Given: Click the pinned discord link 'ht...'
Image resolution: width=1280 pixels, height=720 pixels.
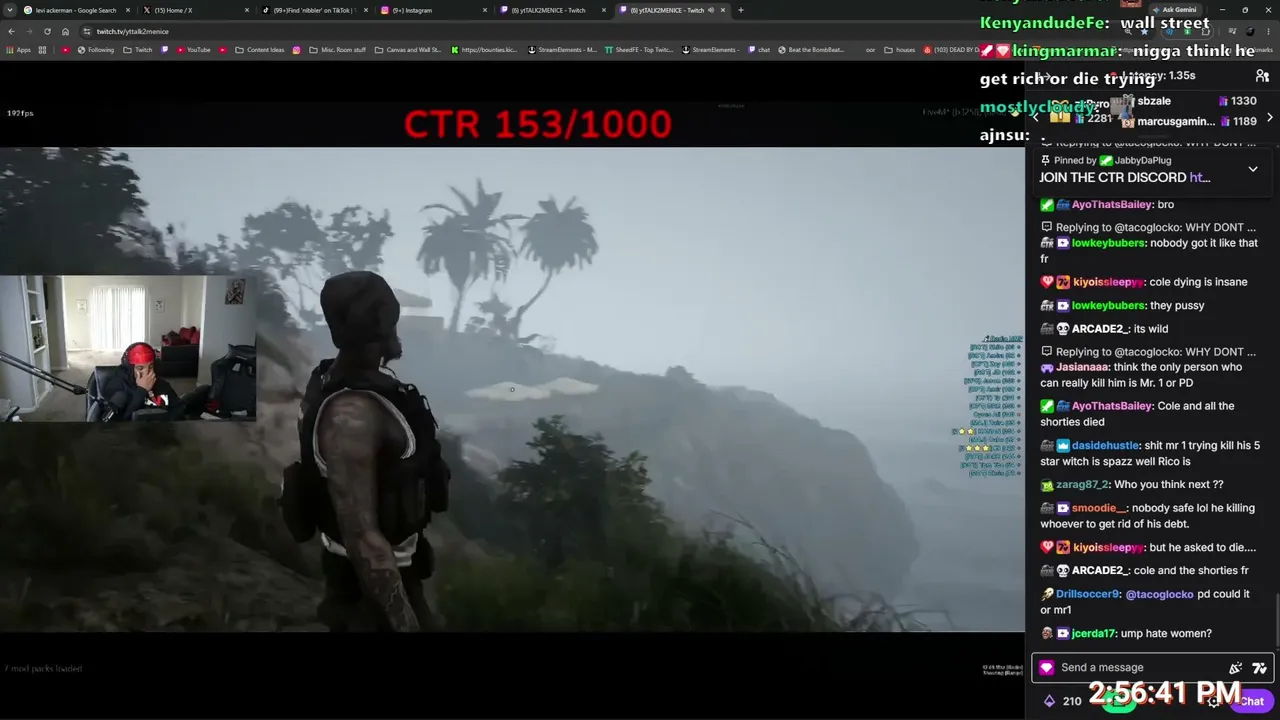Looking at the screenshot, I should click(x=1200, y=177).
